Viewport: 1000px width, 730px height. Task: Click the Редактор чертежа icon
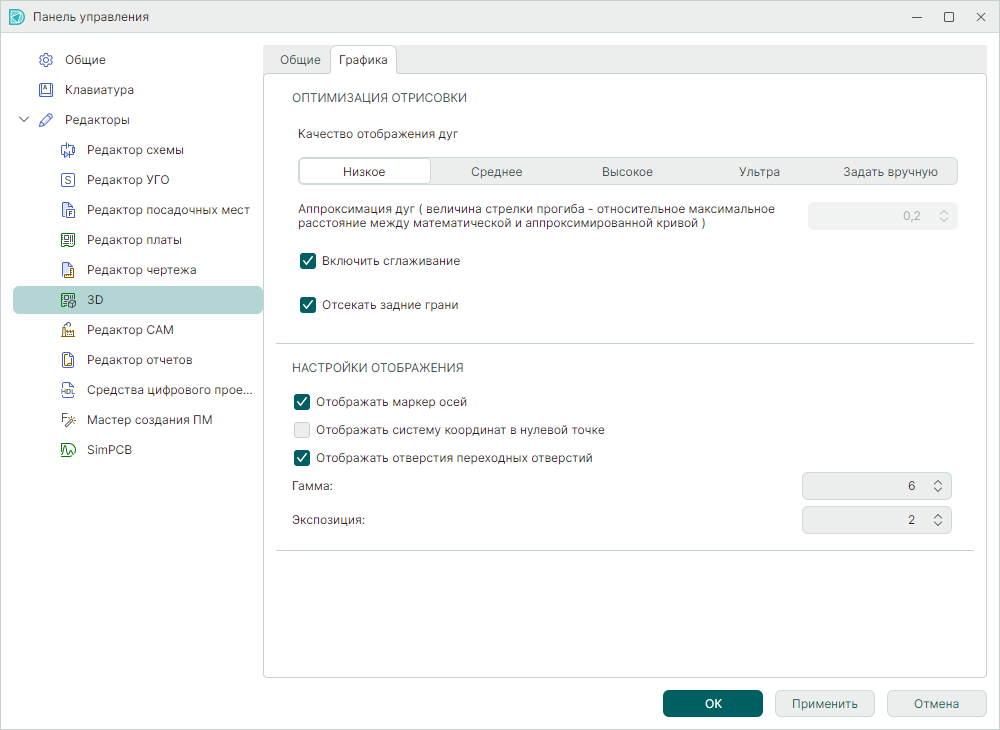click(68, 270)
